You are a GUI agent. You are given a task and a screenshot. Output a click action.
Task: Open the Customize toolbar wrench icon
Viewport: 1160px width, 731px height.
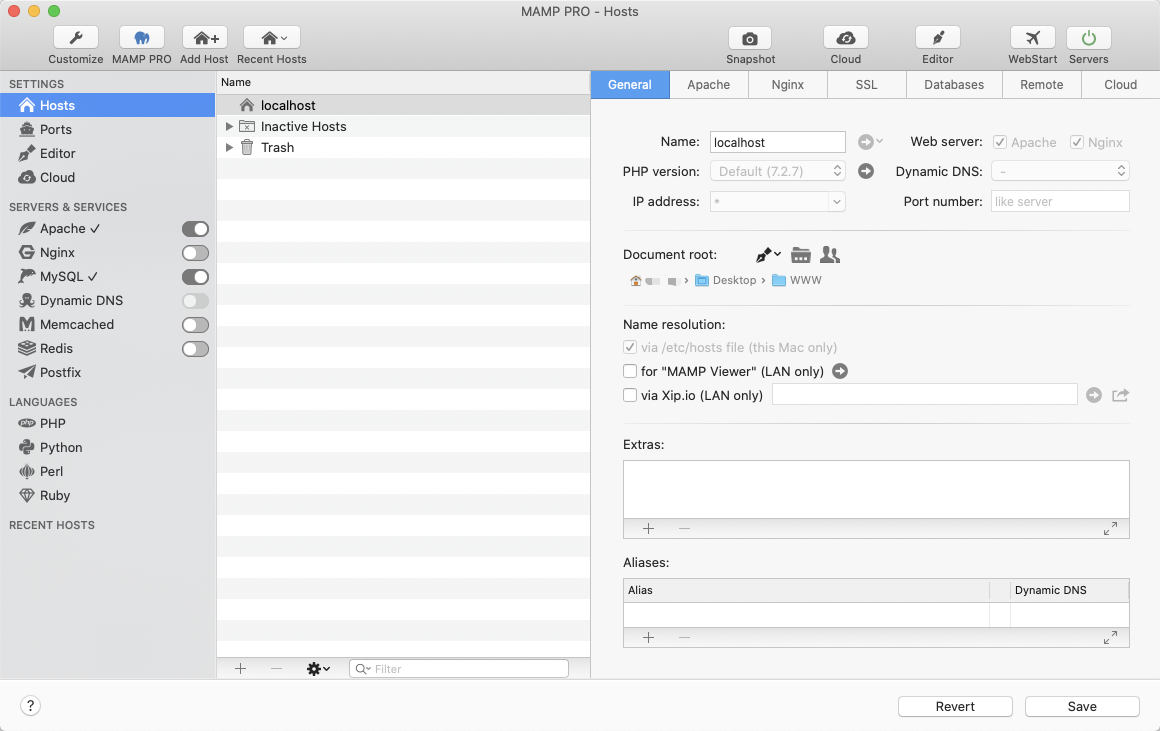click(75, 38)
